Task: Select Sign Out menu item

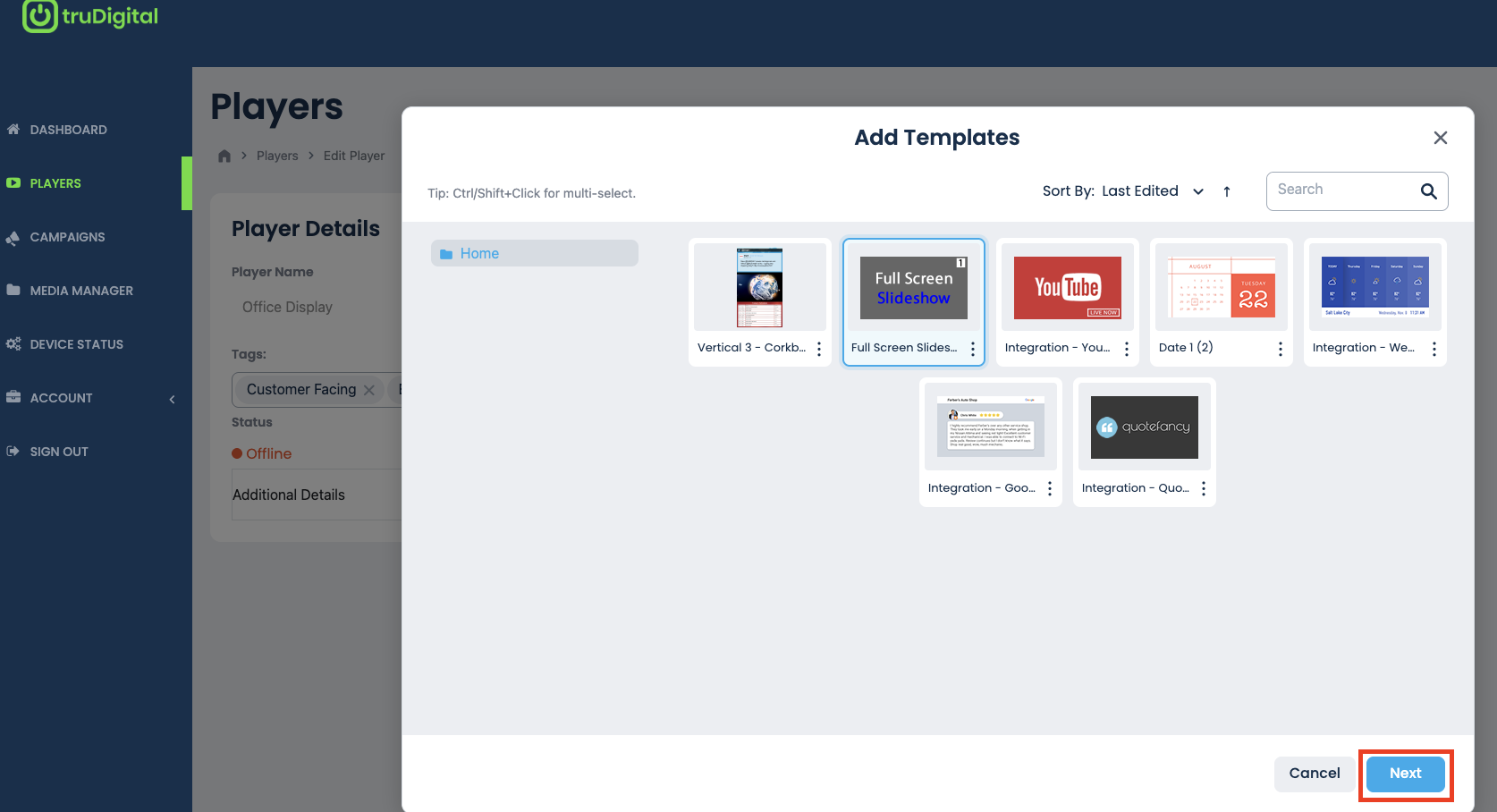Action: pyautogui.click(x=59, y=452)
